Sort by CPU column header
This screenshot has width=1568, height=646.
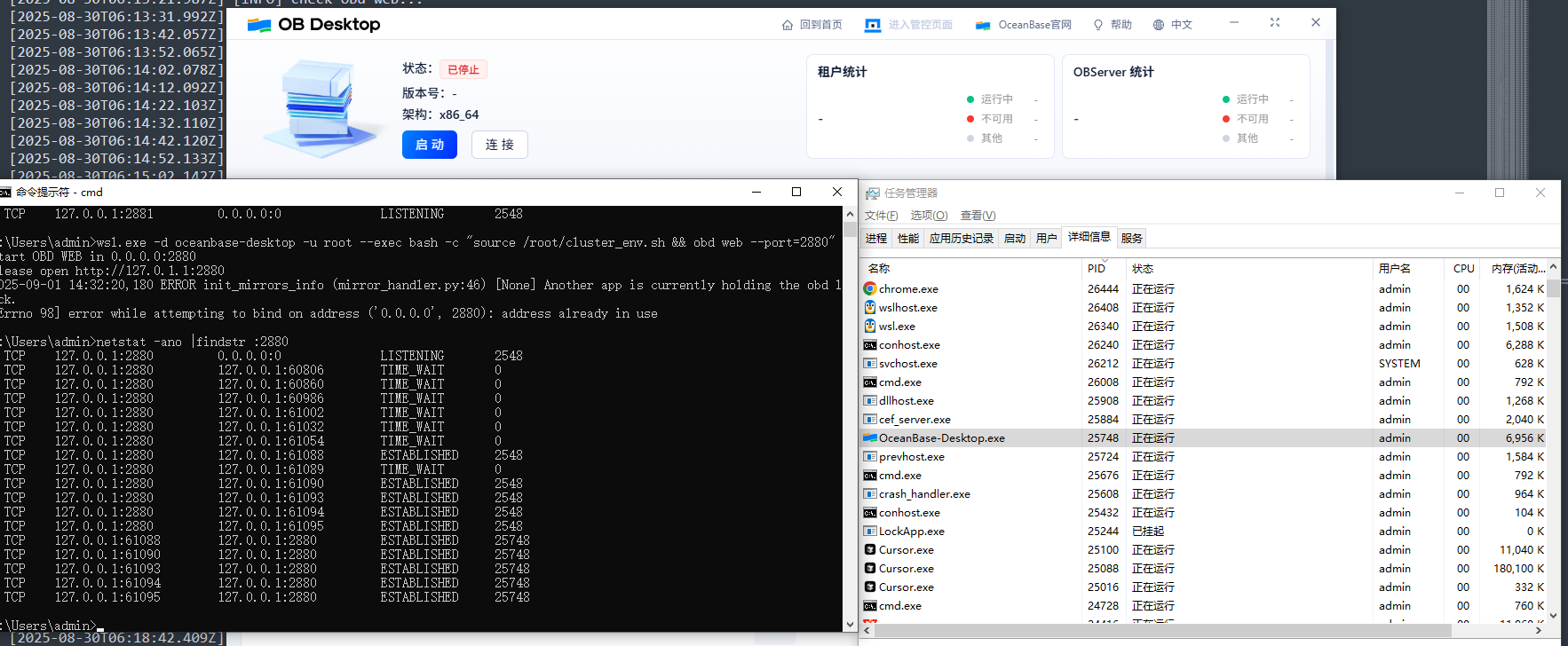tap(1464, 268)
